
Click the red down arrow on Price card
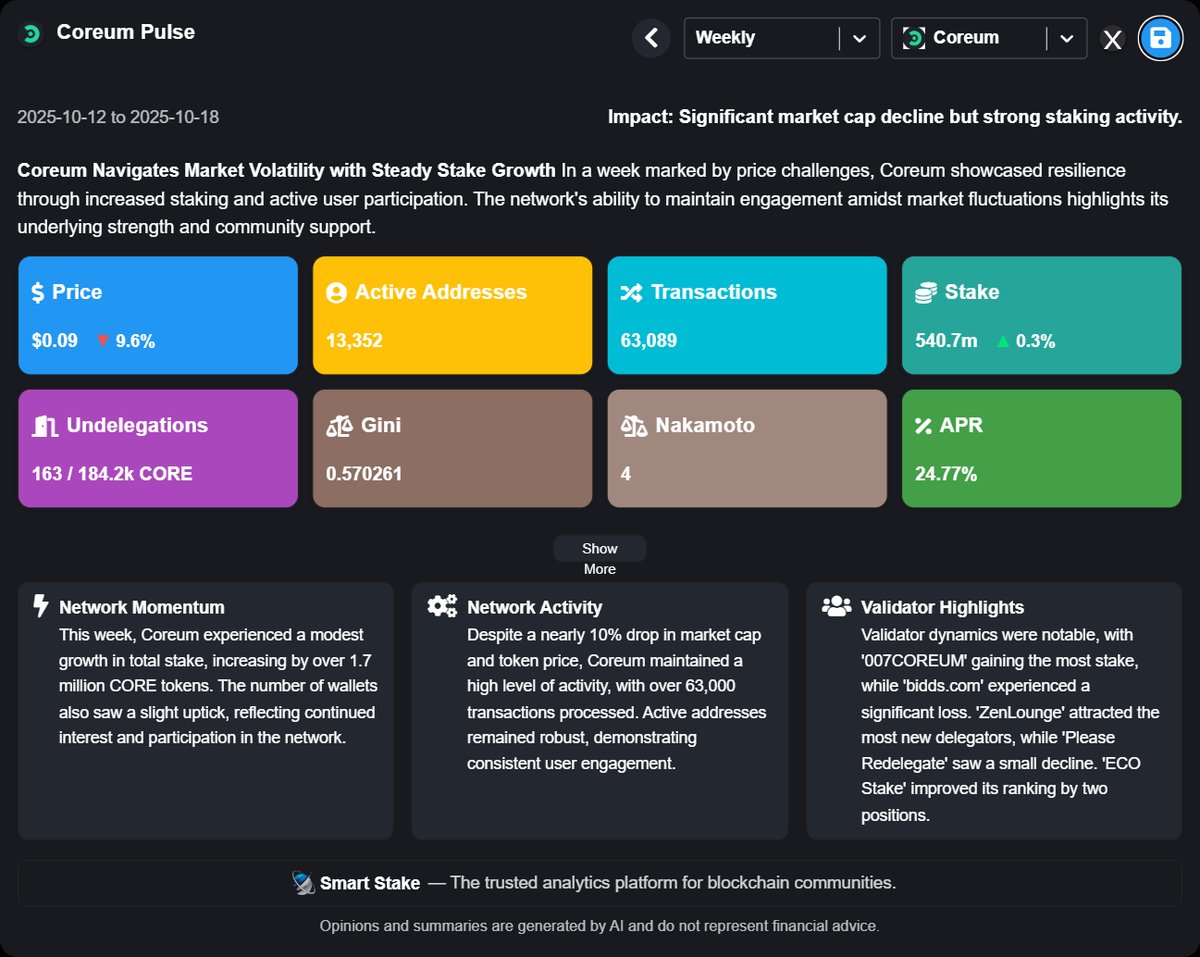tap(102, 341)
